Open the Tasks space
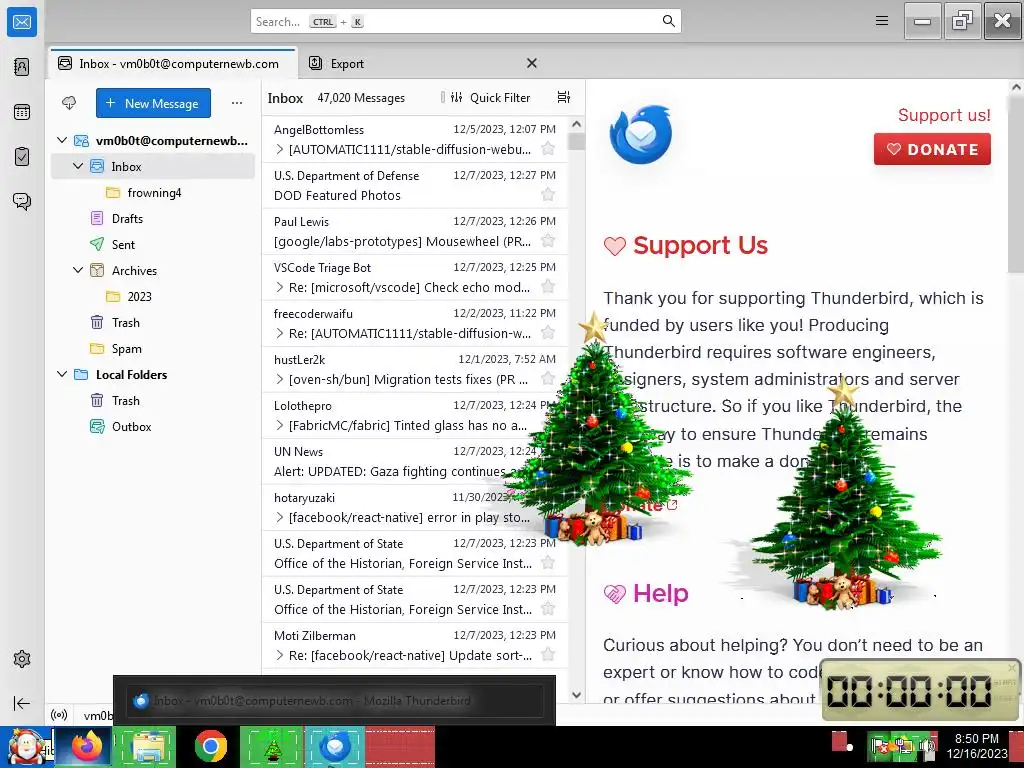This screenshot has width=1024, height=768. 22,157
